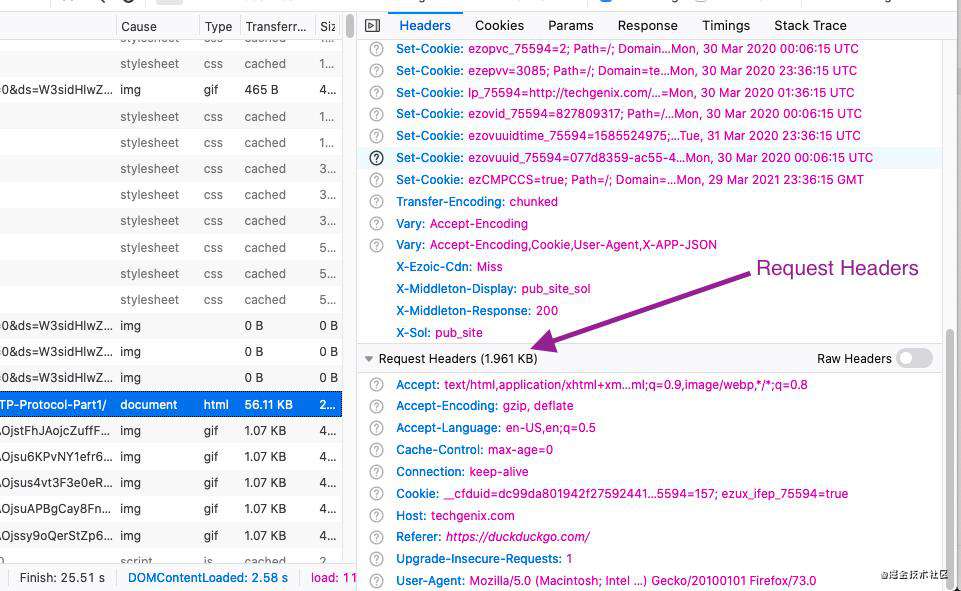Open help icon for Set-Cookie ezCMPCCS header
Image resolution: width=961 pixels, height=591 pixels.
[376, 180]
